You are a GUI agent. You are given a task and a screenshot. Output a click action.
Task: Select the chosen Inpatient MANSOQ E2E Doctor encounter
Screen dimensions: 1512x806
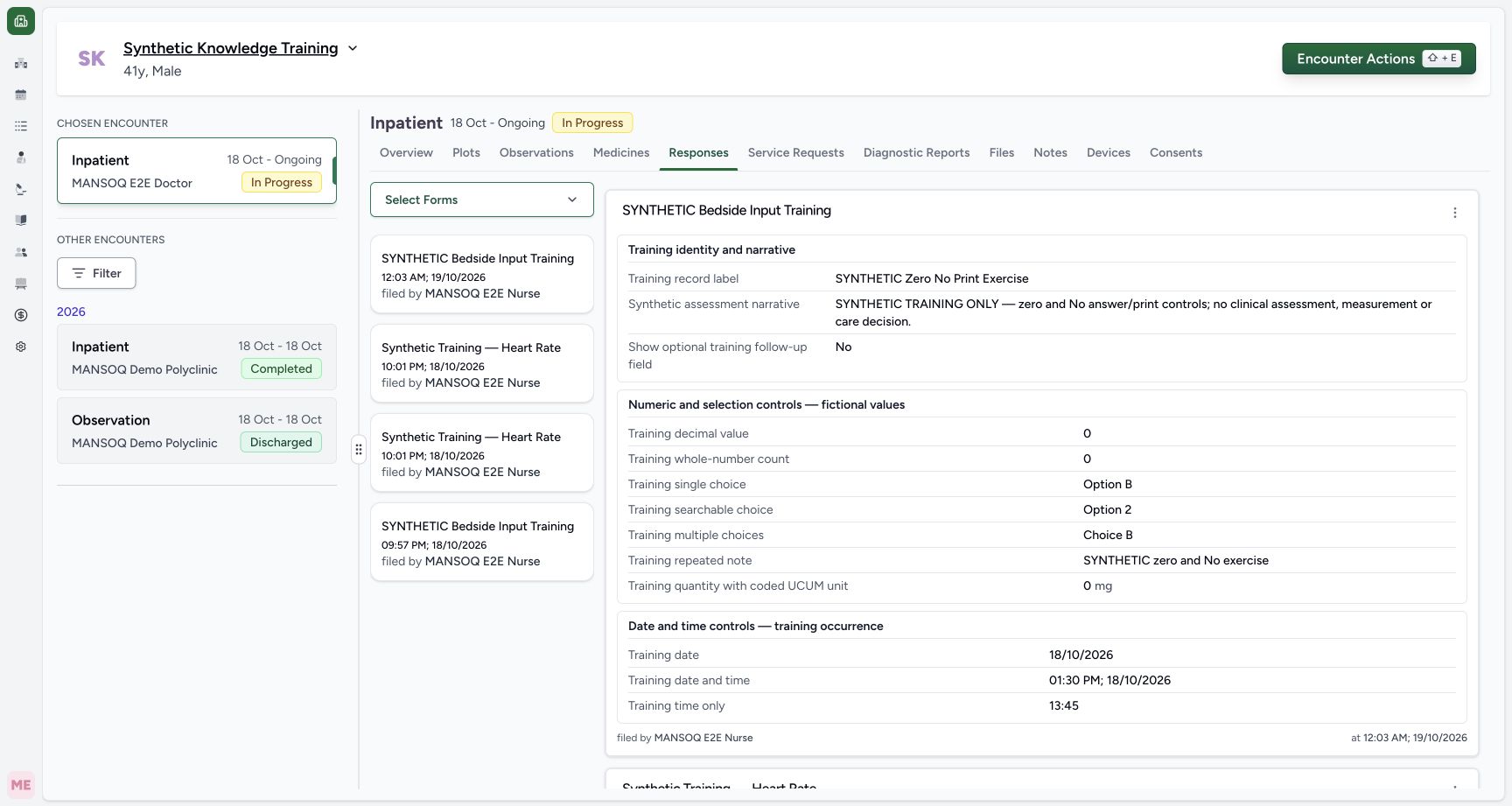click(x=197, y=171)
